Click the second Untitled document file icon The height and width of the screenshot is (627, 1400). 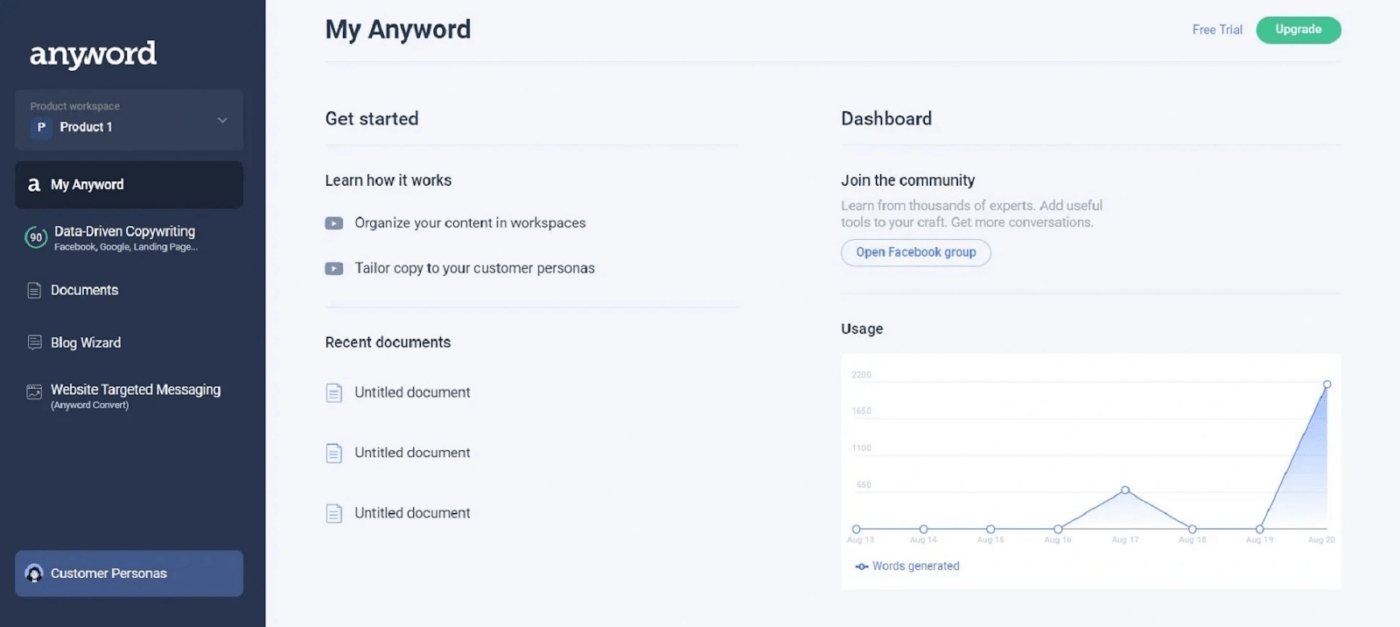click(x=334, y=453)
